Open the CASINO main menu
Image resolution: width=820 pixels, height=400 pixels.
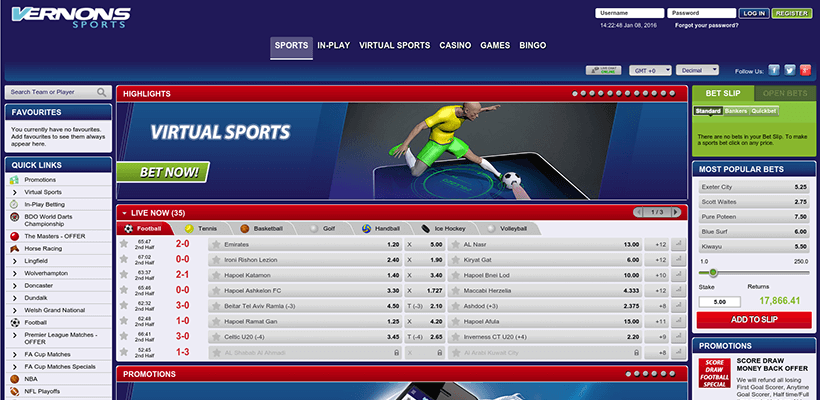[x=455, y=45]
